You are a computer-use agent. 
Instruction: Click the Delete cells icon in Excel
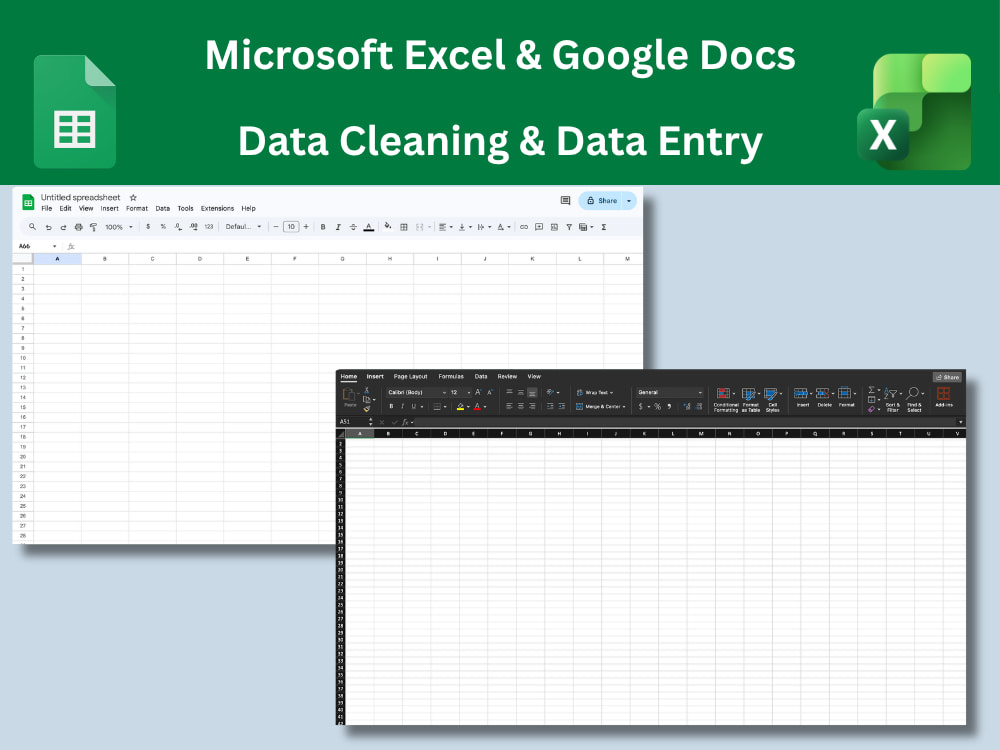825,397
